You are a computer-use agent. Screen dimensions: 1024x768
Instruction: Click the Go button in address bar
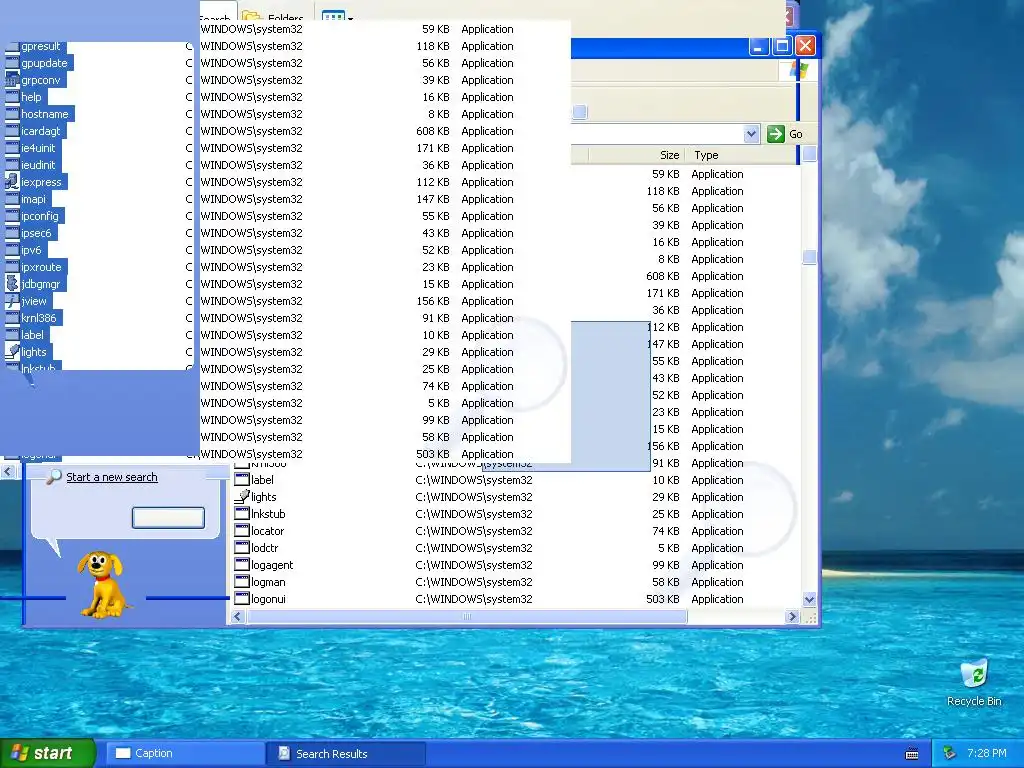(x=785, y=134)
